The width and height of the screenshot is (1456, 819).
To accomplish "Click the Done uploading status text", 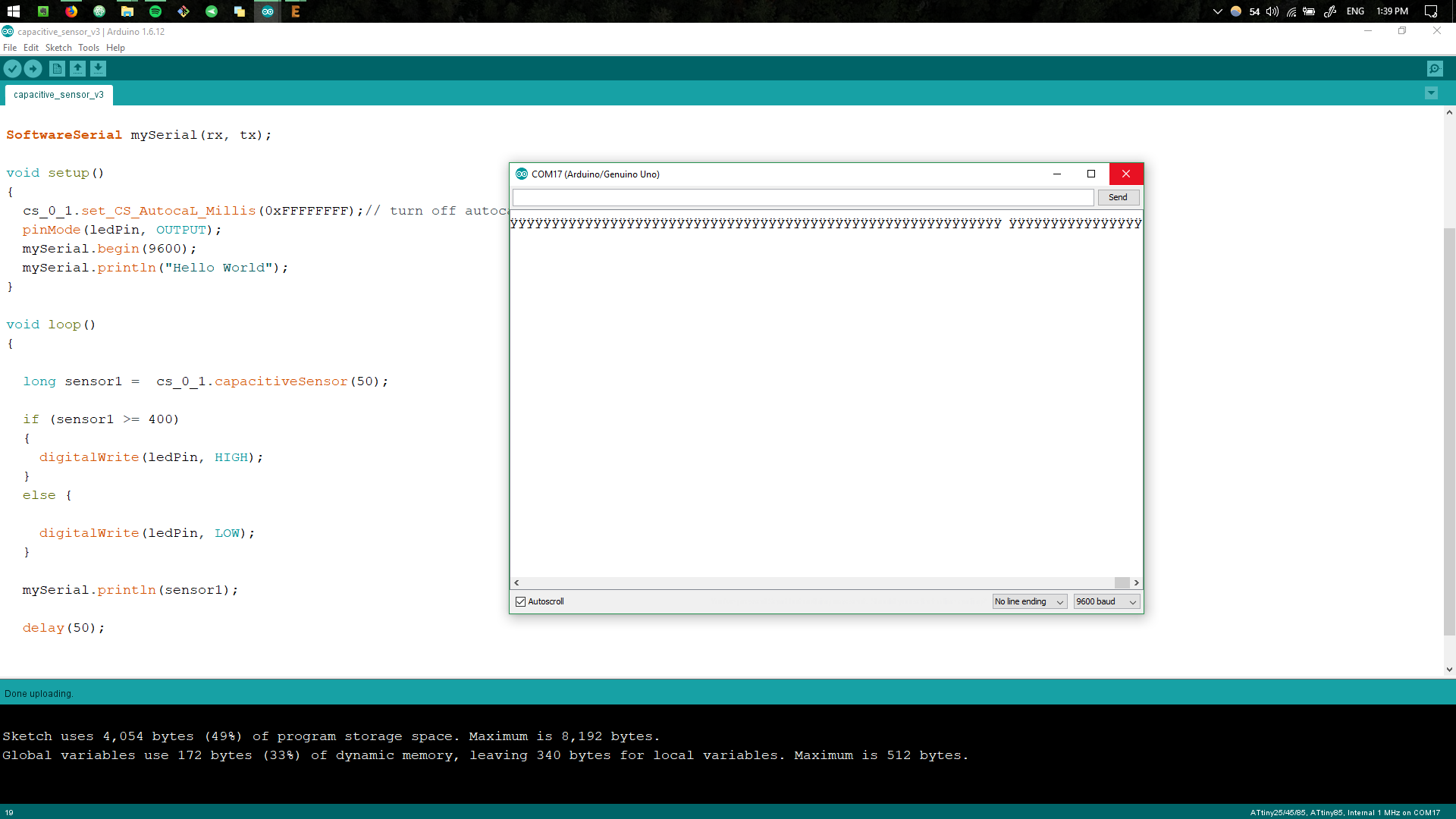I will coord(39,694).
